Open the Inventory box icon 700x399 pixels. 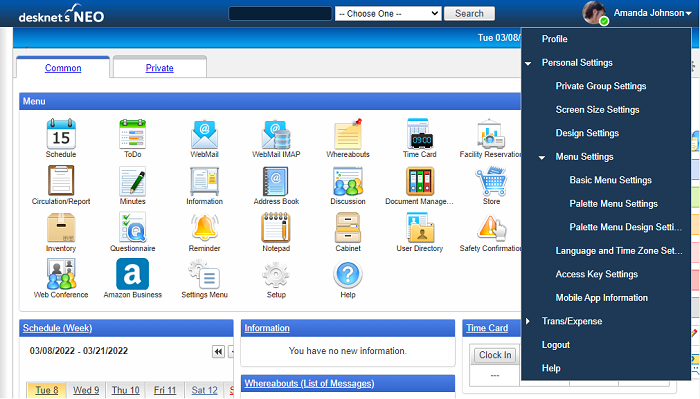click(61, 228)
